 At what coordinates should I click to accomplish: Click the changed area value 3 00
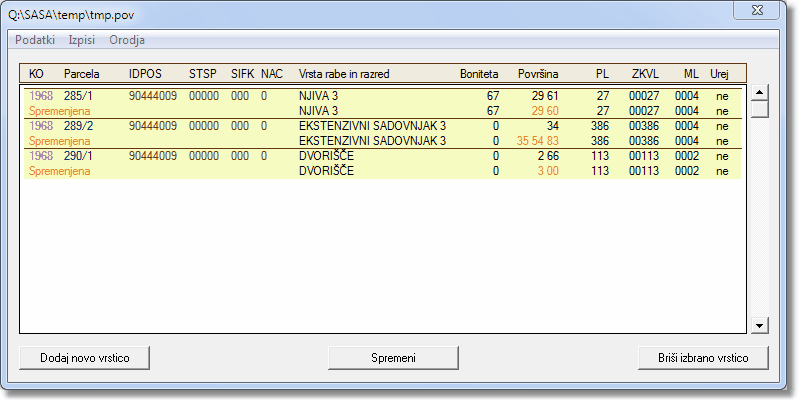[547, 171]
